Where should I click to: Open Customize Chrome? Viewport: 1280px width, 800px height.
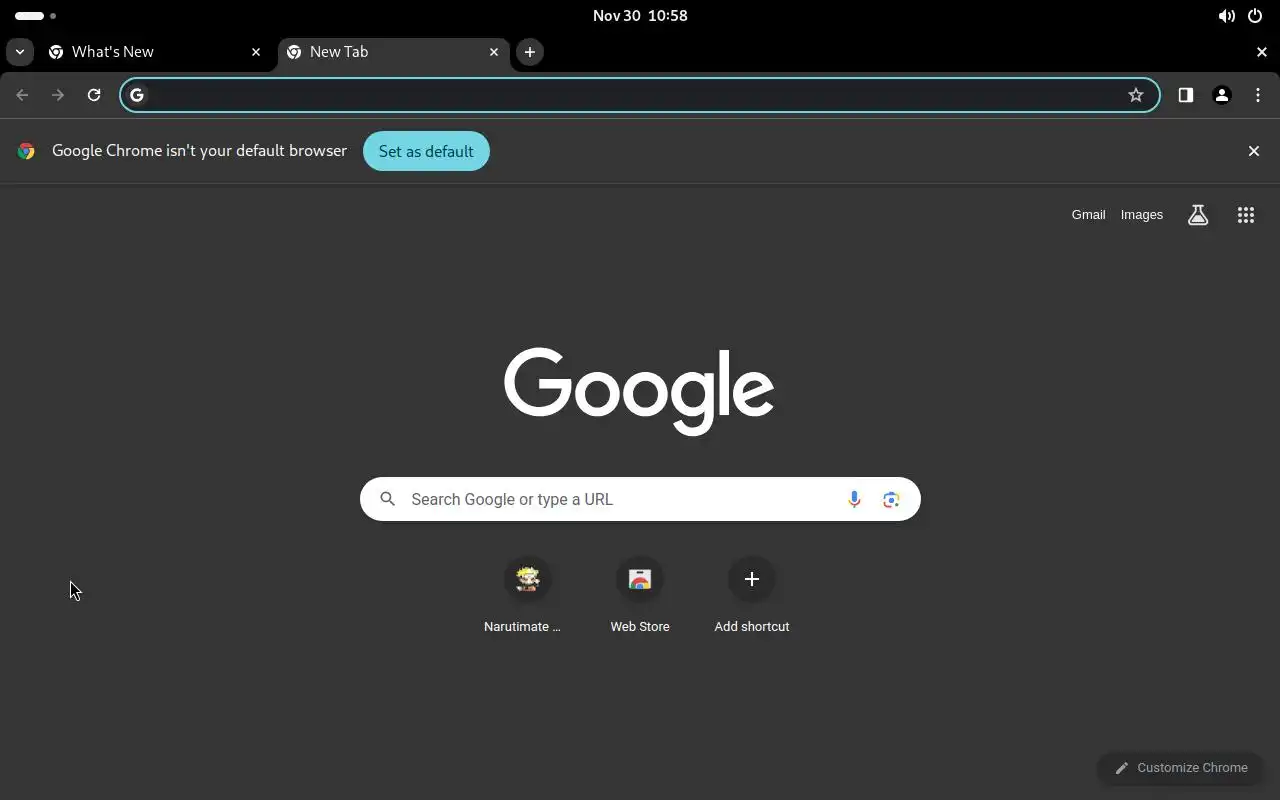pos(1181,768)
